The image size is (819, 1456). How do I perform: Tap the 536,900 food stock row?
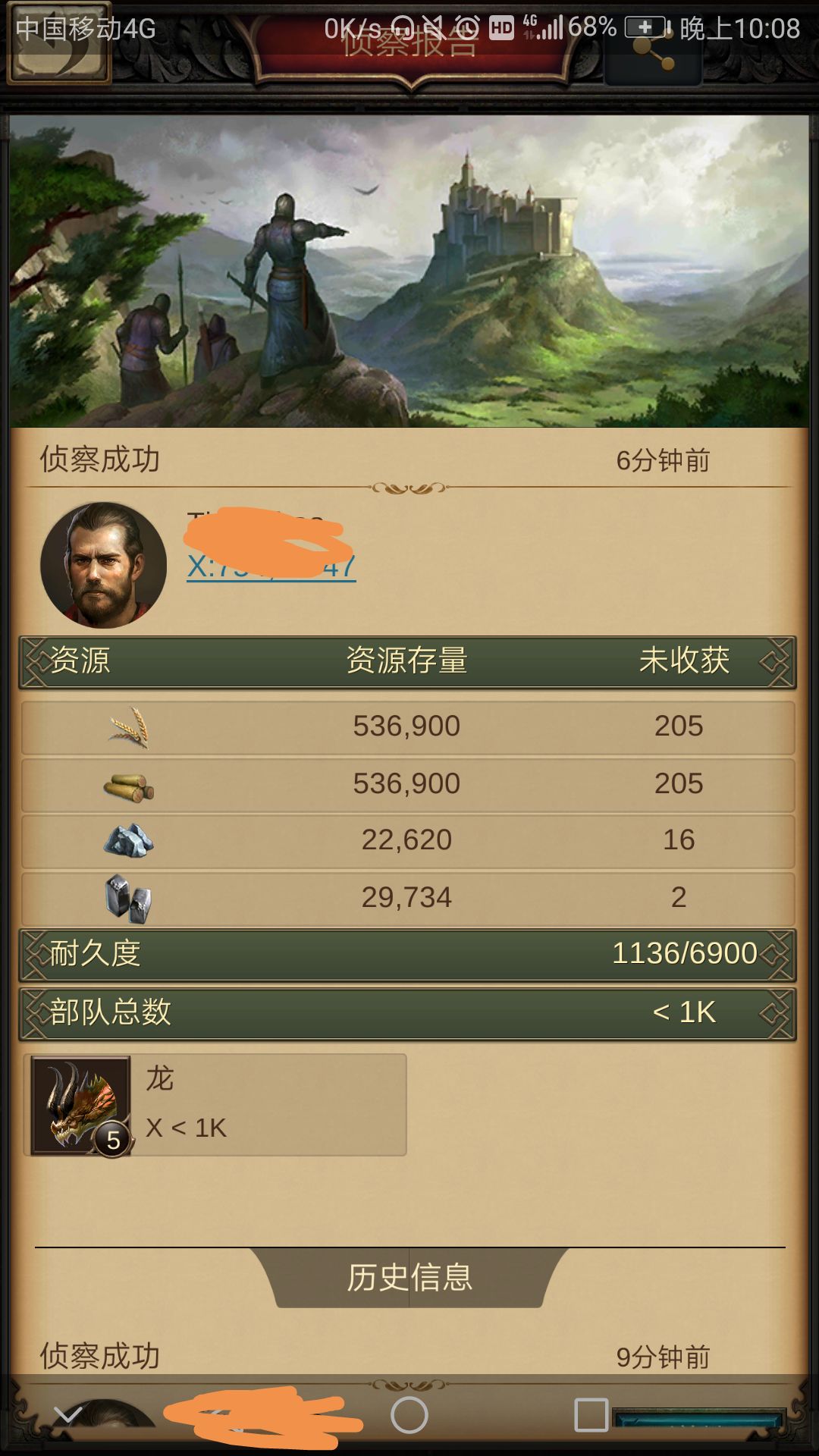[408, 727]
